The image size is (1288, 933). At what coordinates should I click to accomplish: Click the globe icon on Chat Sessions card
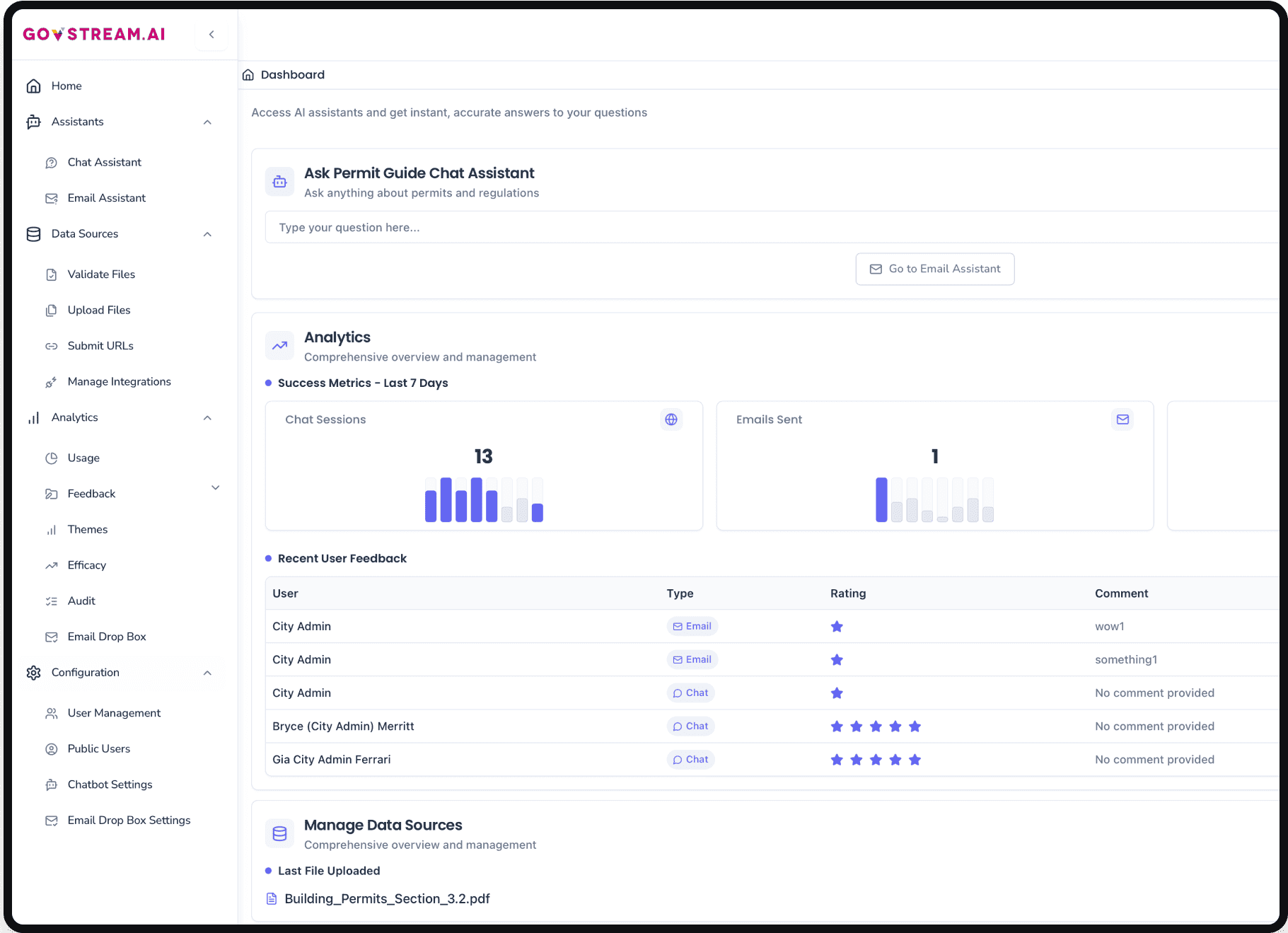click(x=671, y=419)
